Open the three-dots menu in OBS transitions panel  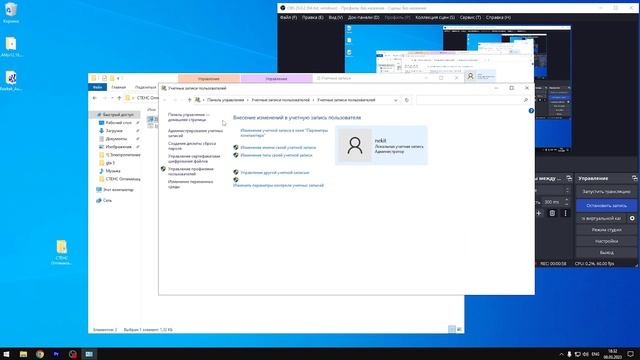click(565, 213)
